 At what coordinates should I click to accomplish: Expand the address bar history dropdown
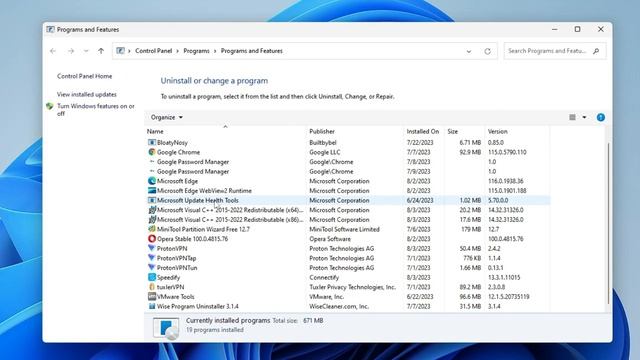(469, 51)
